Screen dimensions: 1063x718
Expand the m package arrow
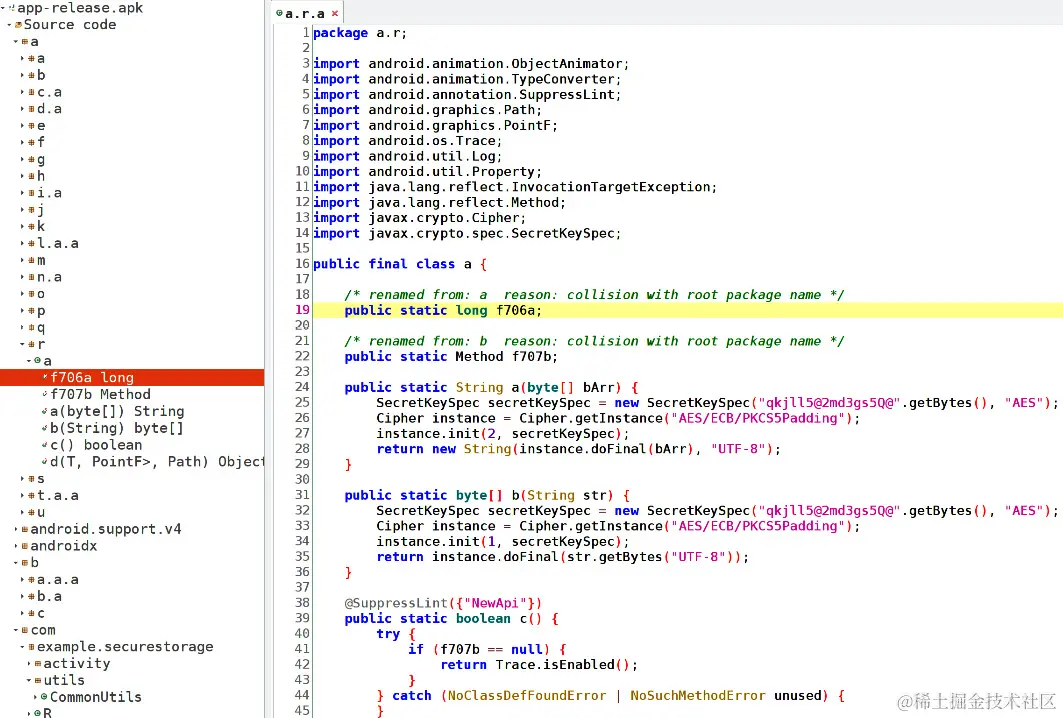tap(22, 260)
